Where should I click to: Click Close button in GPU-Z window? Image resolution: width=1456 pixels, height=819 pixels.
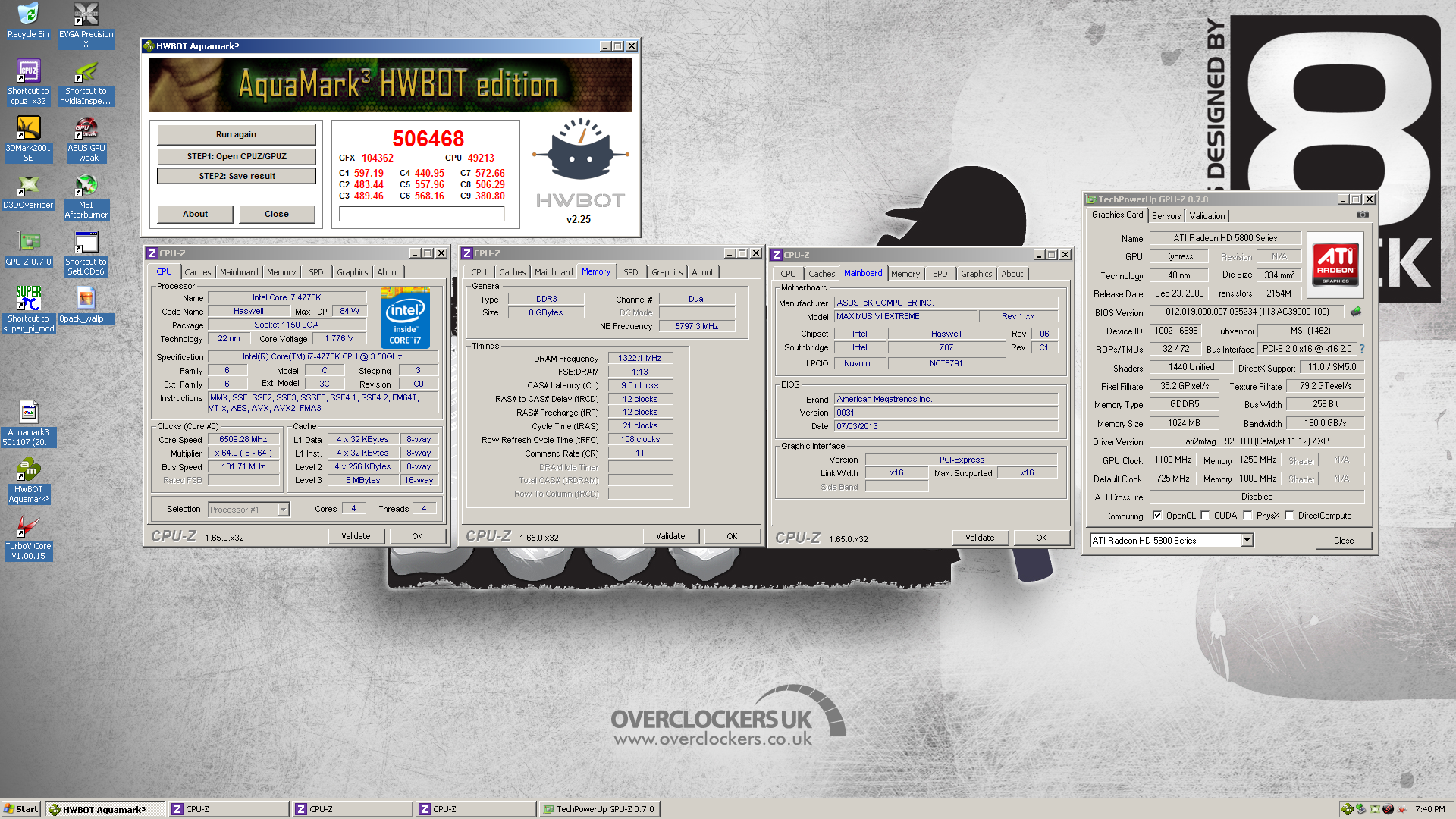1344,541
